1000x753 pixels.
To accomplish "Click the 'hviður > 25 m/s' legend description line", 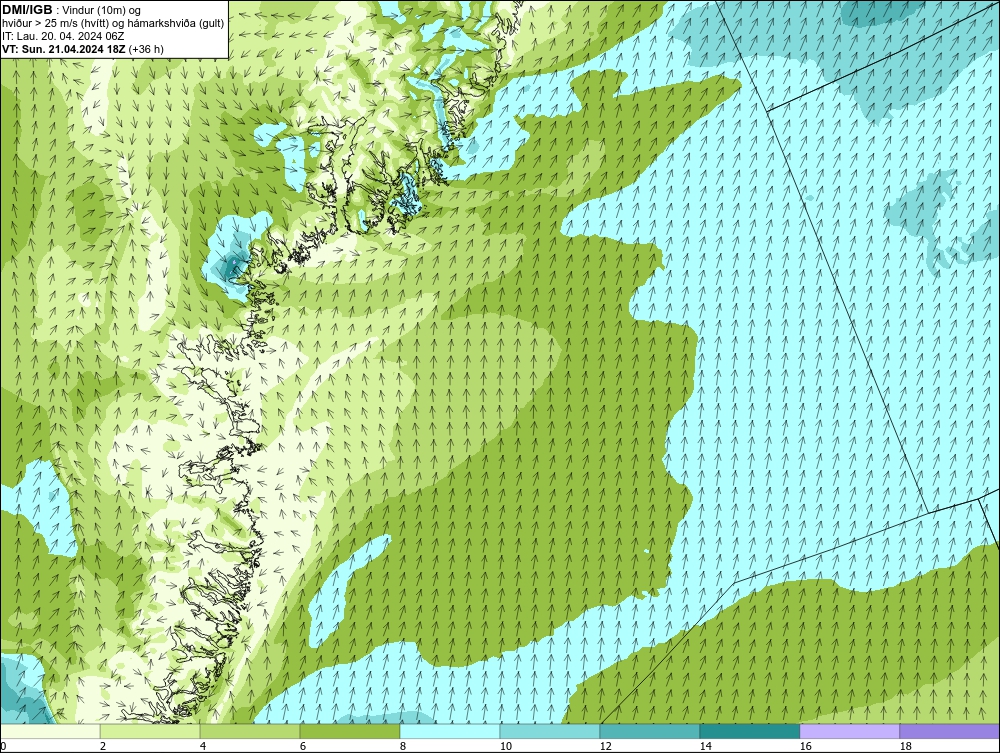I will 113,23.
